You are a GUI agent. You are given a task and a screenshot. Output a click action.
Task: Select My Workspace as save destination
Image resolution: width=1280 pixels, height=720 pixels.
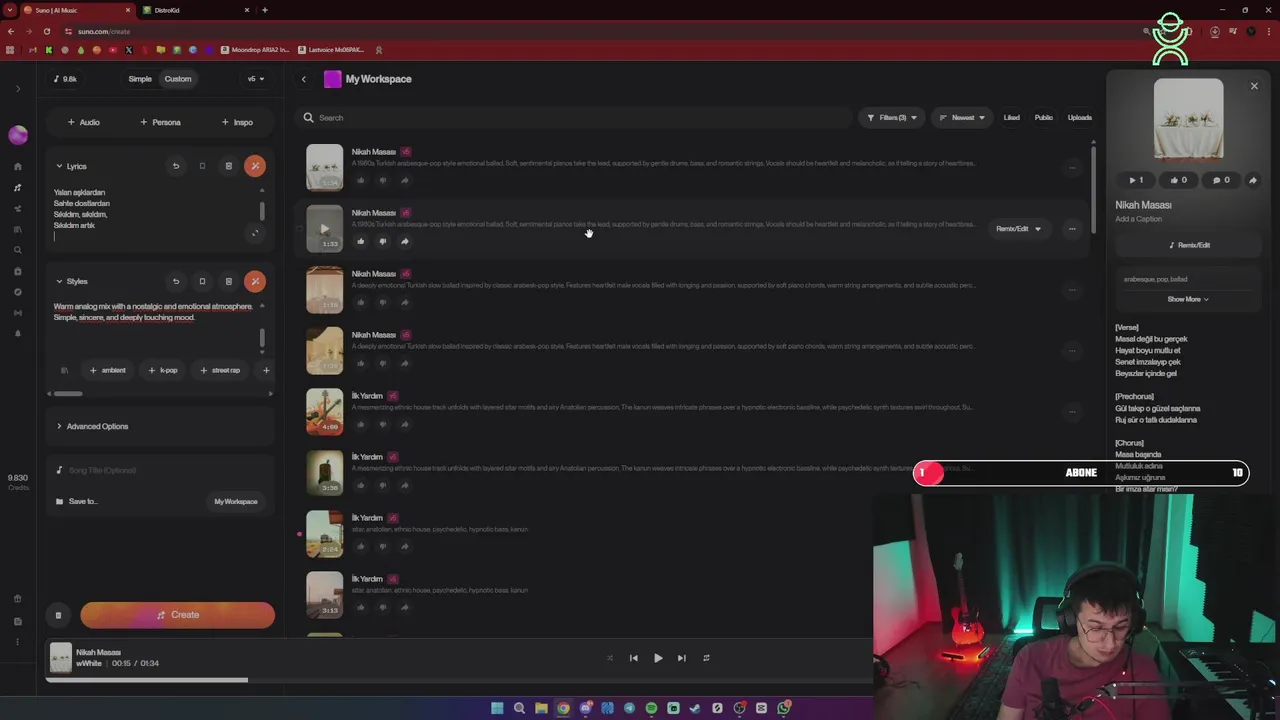point(236,501)
